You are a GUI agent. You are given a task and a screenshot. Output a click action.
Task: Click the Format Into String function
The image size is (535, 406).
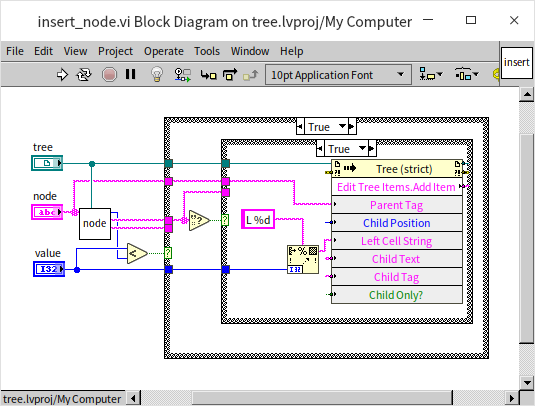[x=303, y=259]
